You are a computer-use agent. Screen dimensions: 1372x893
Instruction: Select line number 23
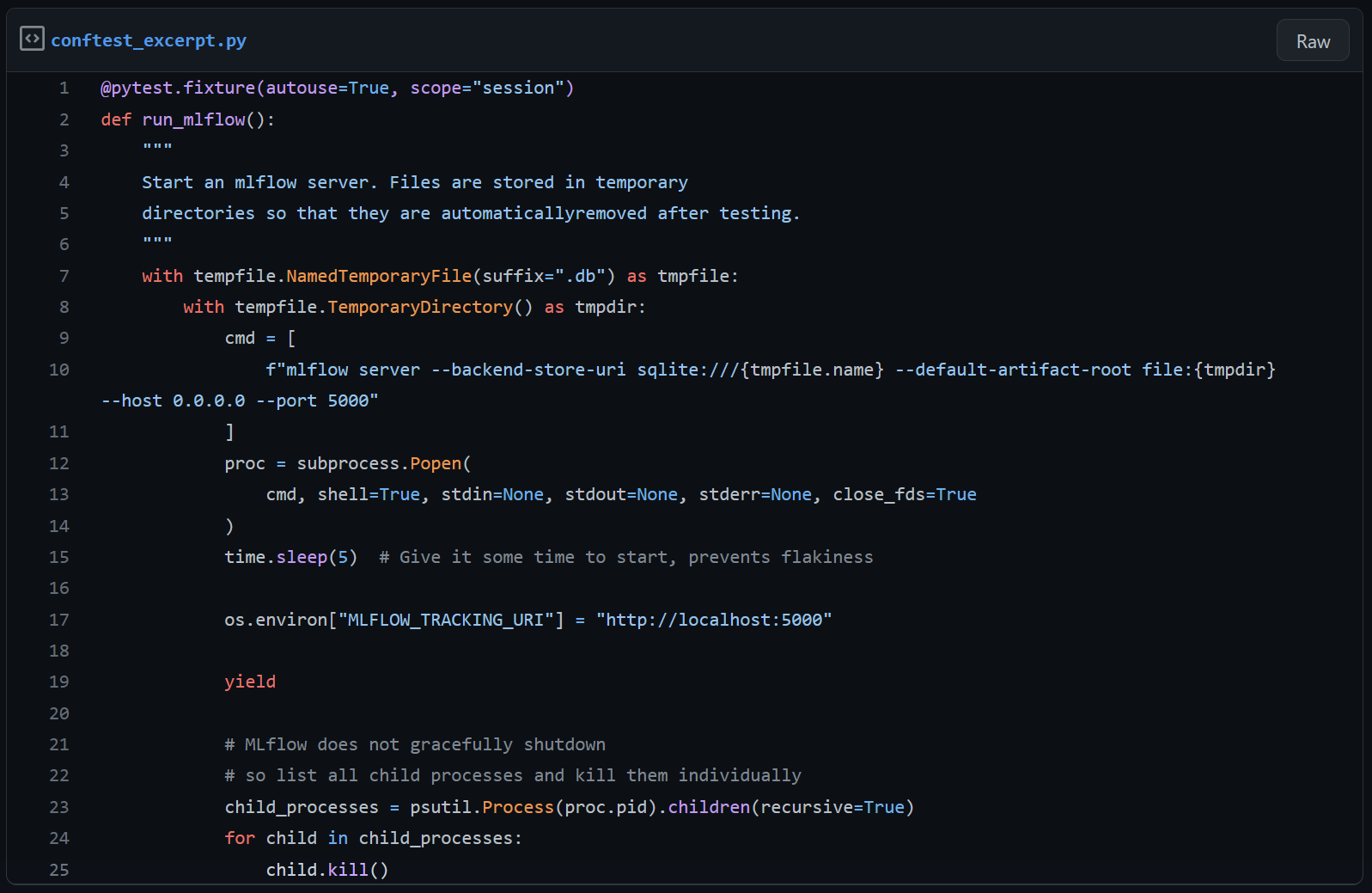59,807
